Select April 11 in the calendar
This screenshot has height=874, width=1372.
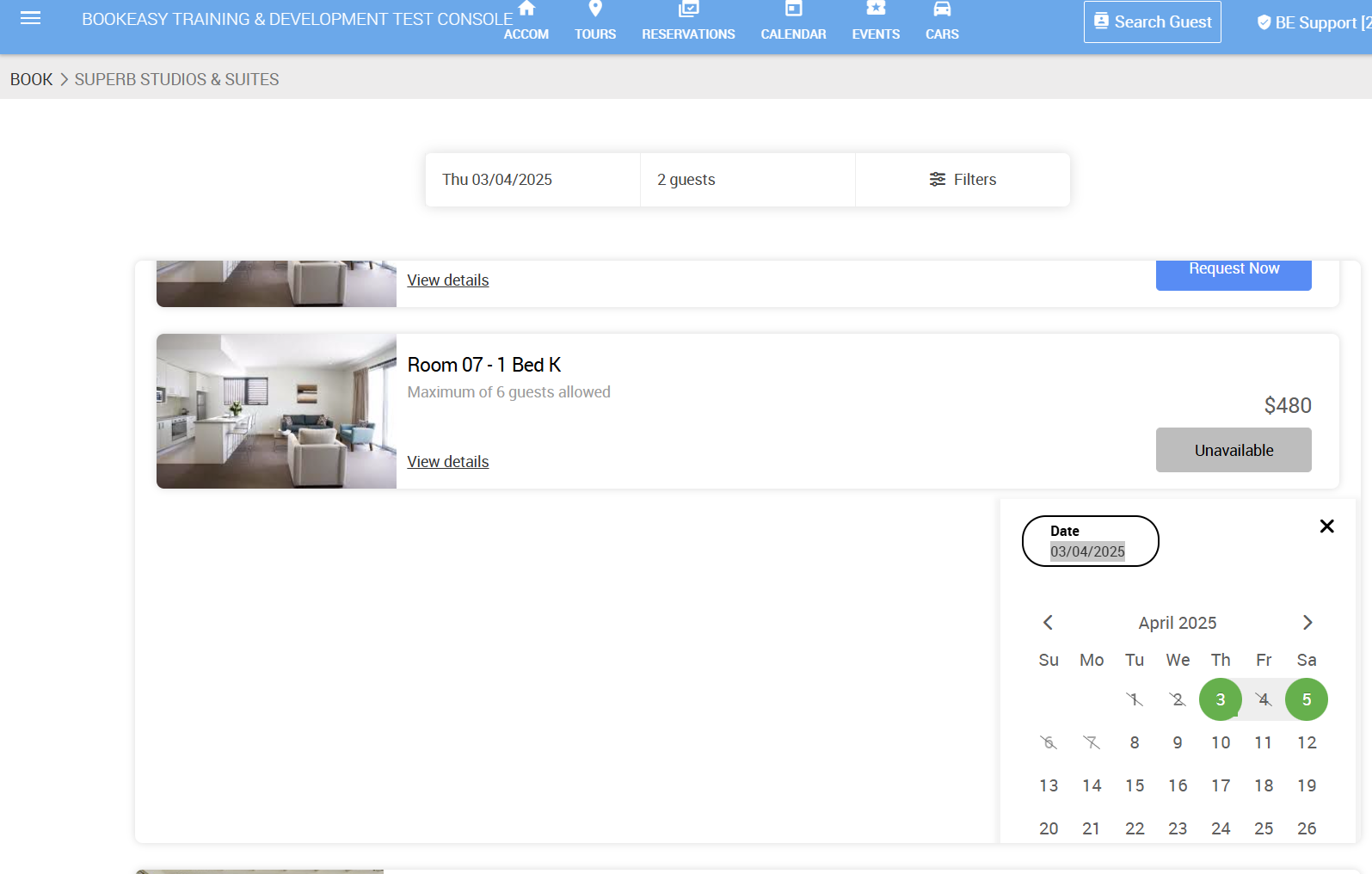tap(1264, 742)
